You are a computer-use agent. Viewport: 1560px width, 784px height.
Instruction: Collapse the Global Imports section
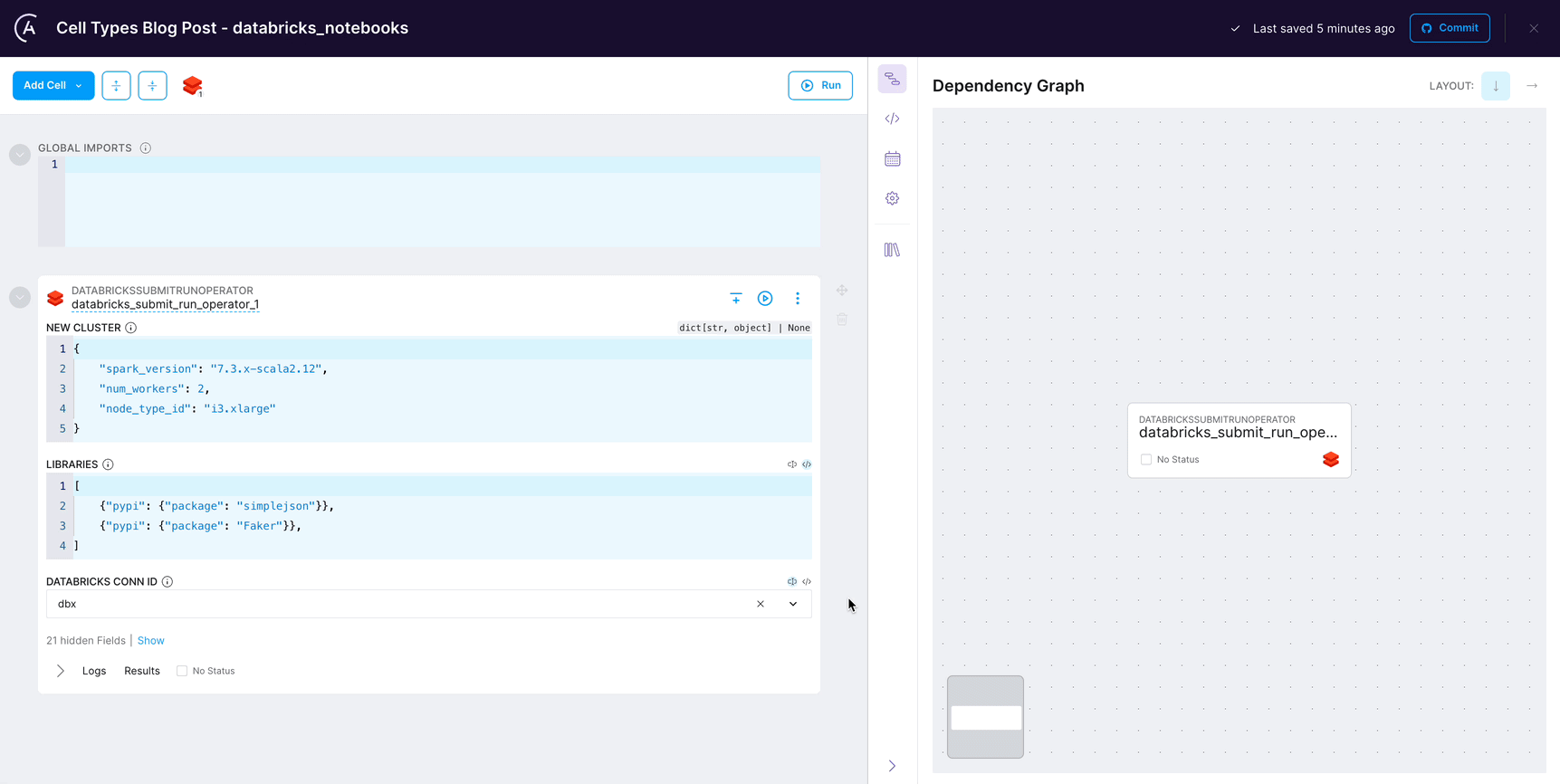pyautogui.click(x=20, y=155)
